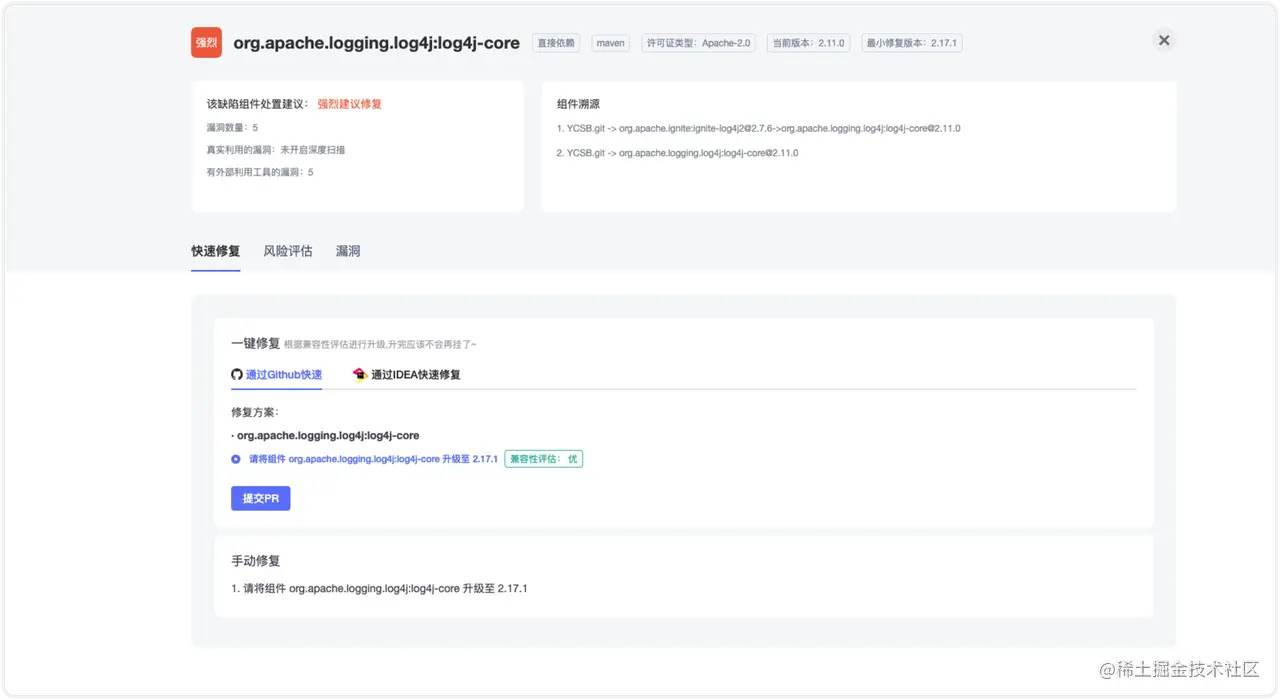Open the 漏洞 tab
The image size is (1280, 700).
coord(348,251)
